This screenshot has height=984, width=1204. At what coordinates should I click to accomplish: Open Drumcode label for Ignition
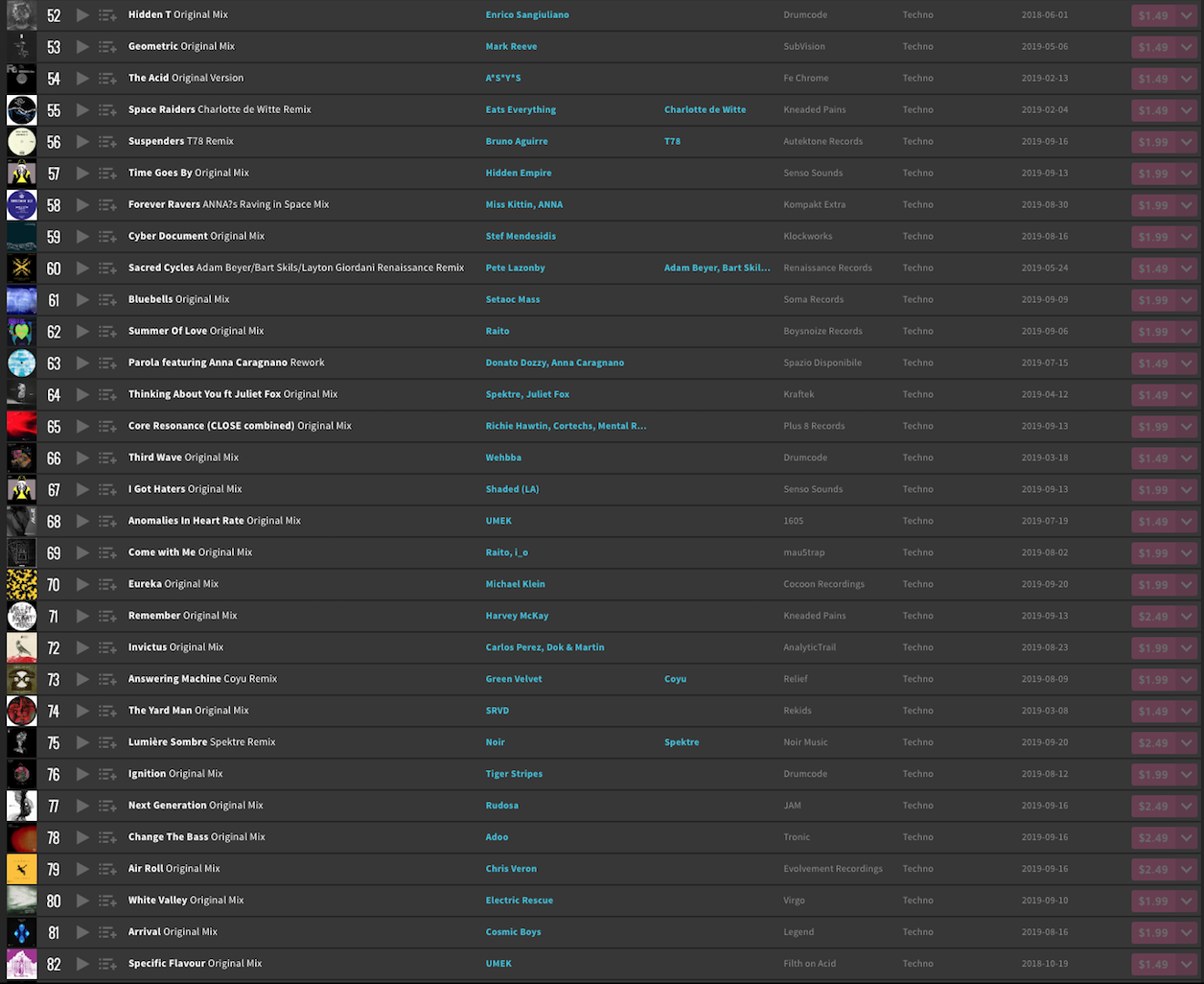pos(805,774)
